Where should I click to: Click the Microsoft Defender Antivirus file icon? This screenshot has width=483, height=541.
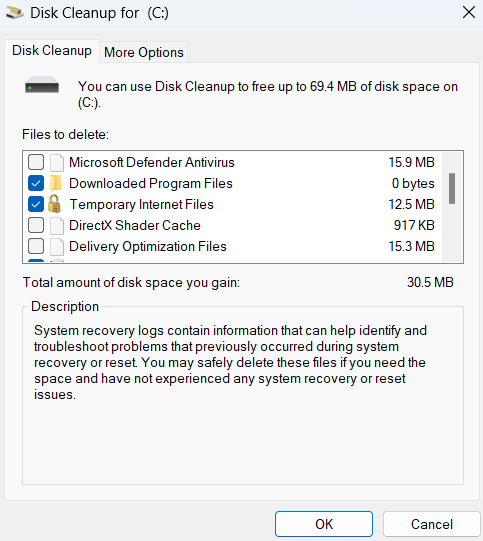pos(57,163)
